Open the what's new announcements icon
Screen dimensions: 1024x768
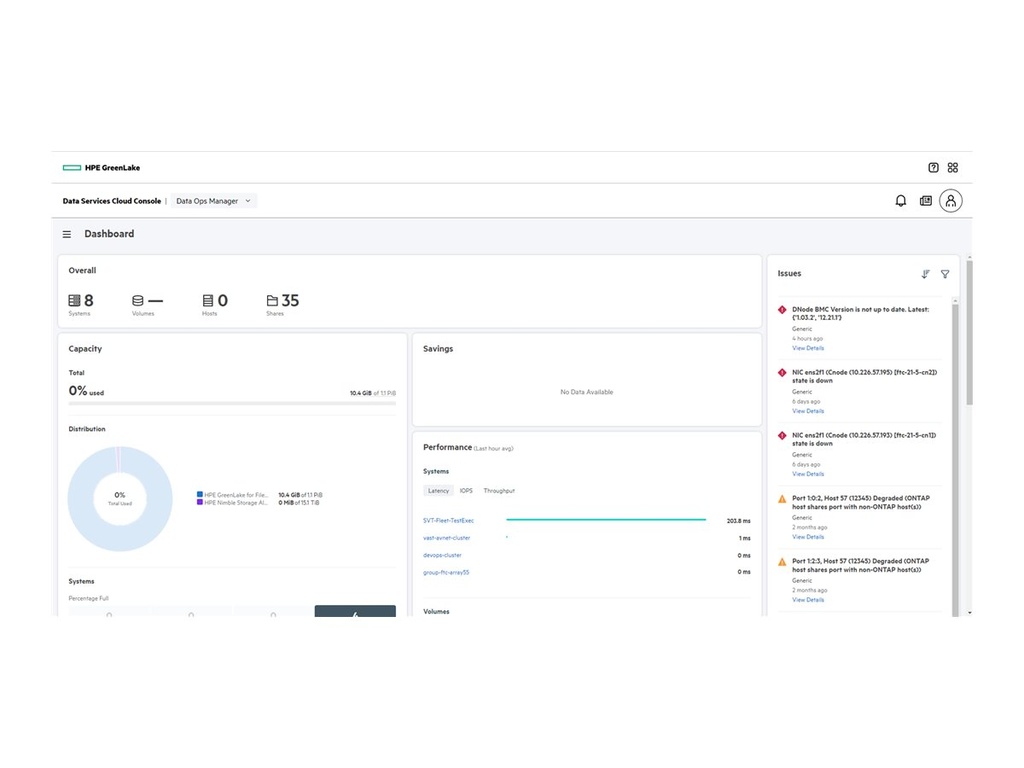pos(924,200)
